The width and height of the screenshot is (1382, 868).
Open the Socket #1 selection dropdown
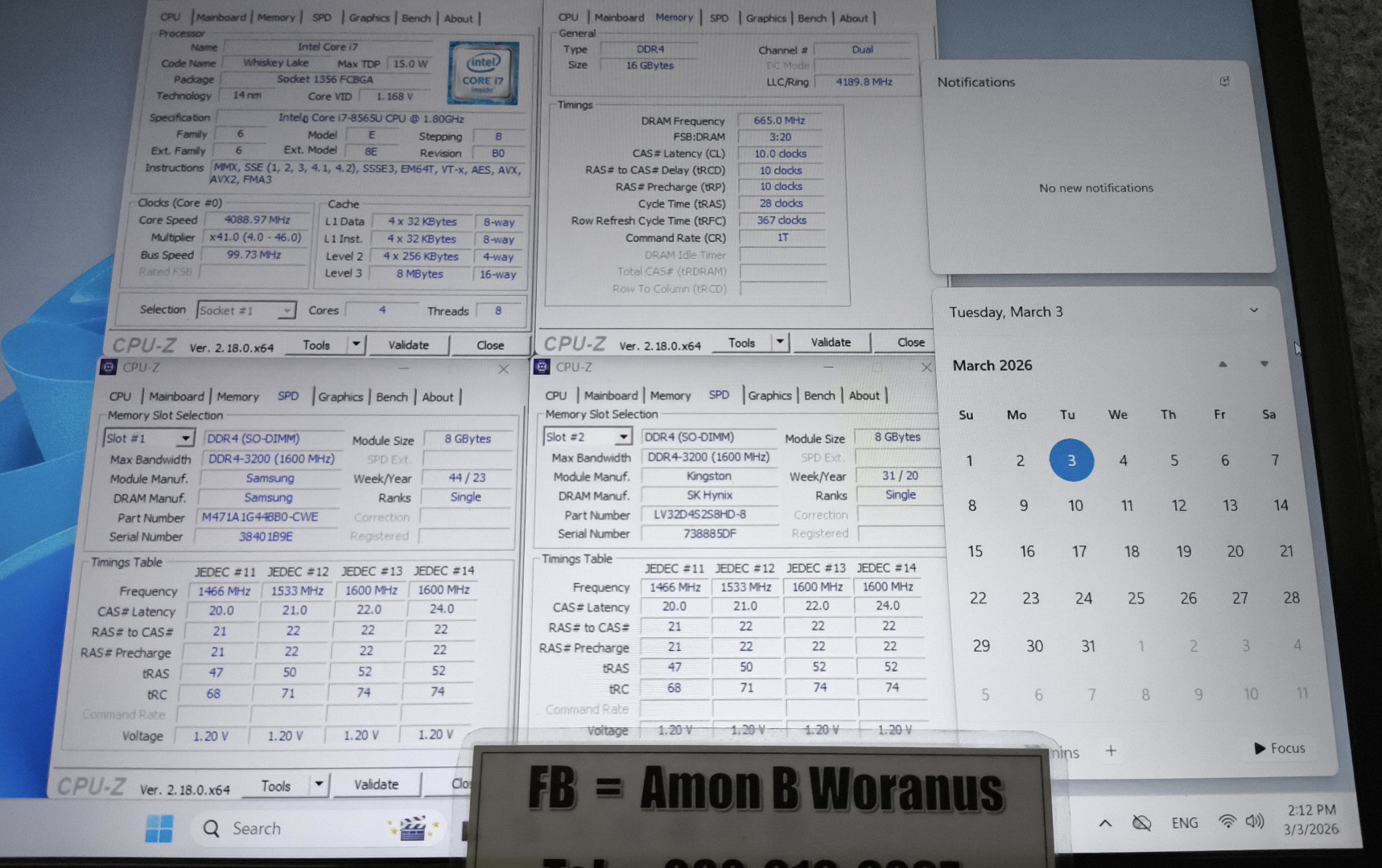point(286,311)
